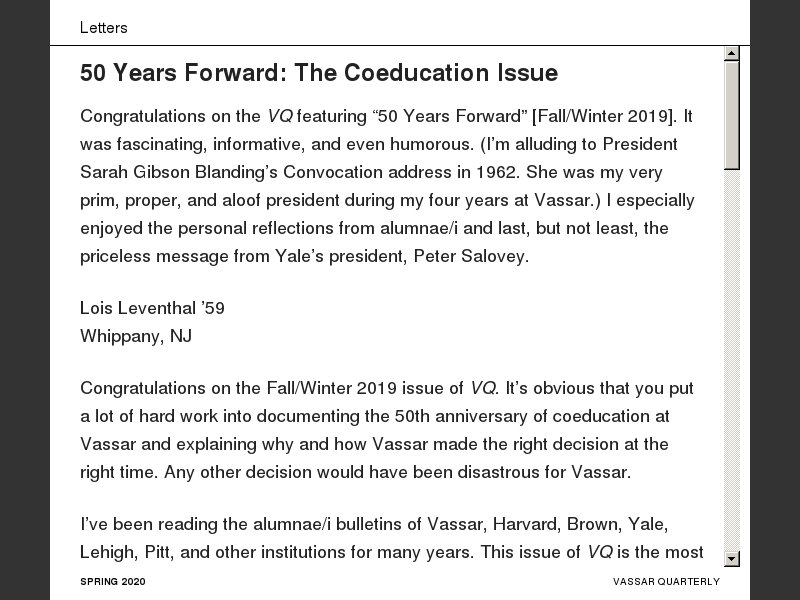Click the scroll down arrow button
This screenshot has height=600, width=800.
(x=732, y=559)
